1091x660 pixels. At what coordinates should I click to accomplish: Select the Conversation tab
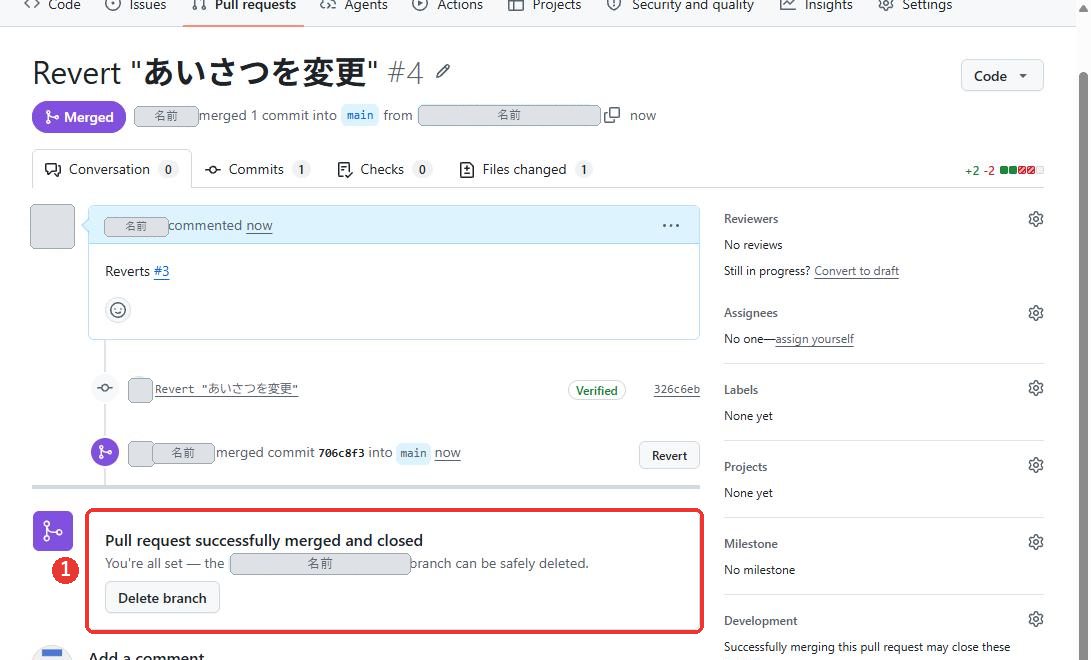[111, 169]
